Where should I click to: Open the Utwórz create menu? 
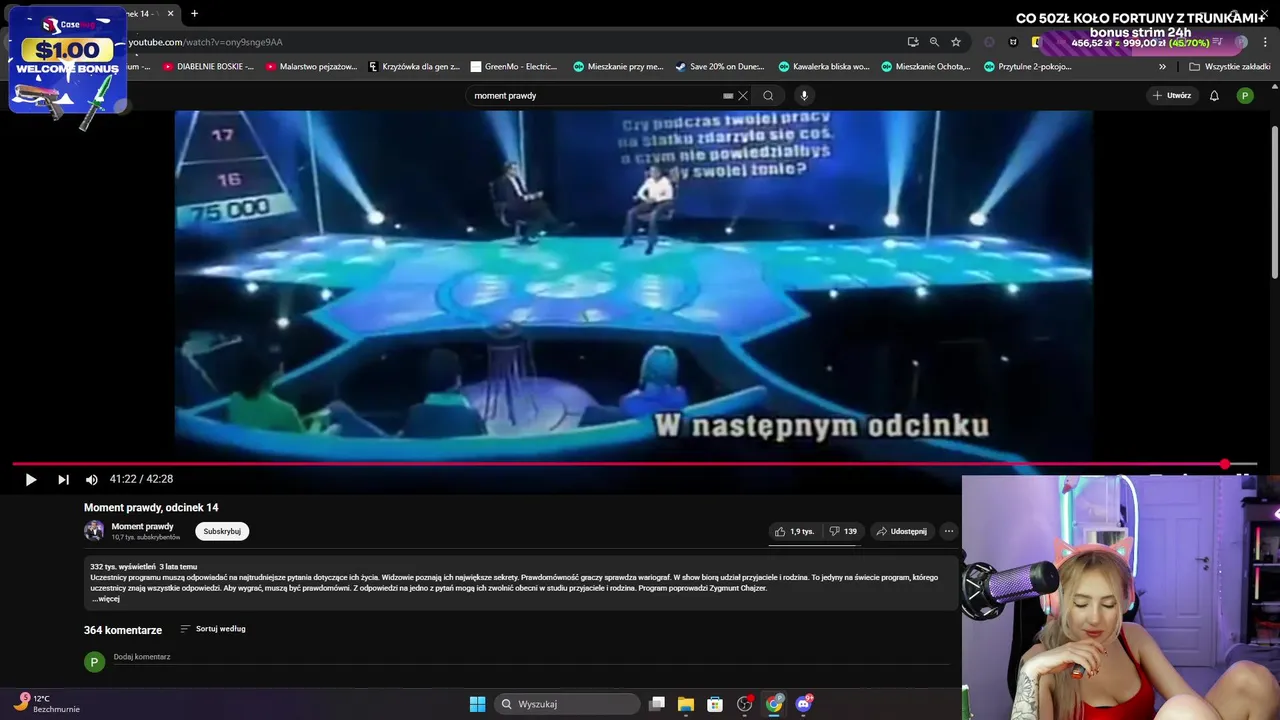point(1171,96)
